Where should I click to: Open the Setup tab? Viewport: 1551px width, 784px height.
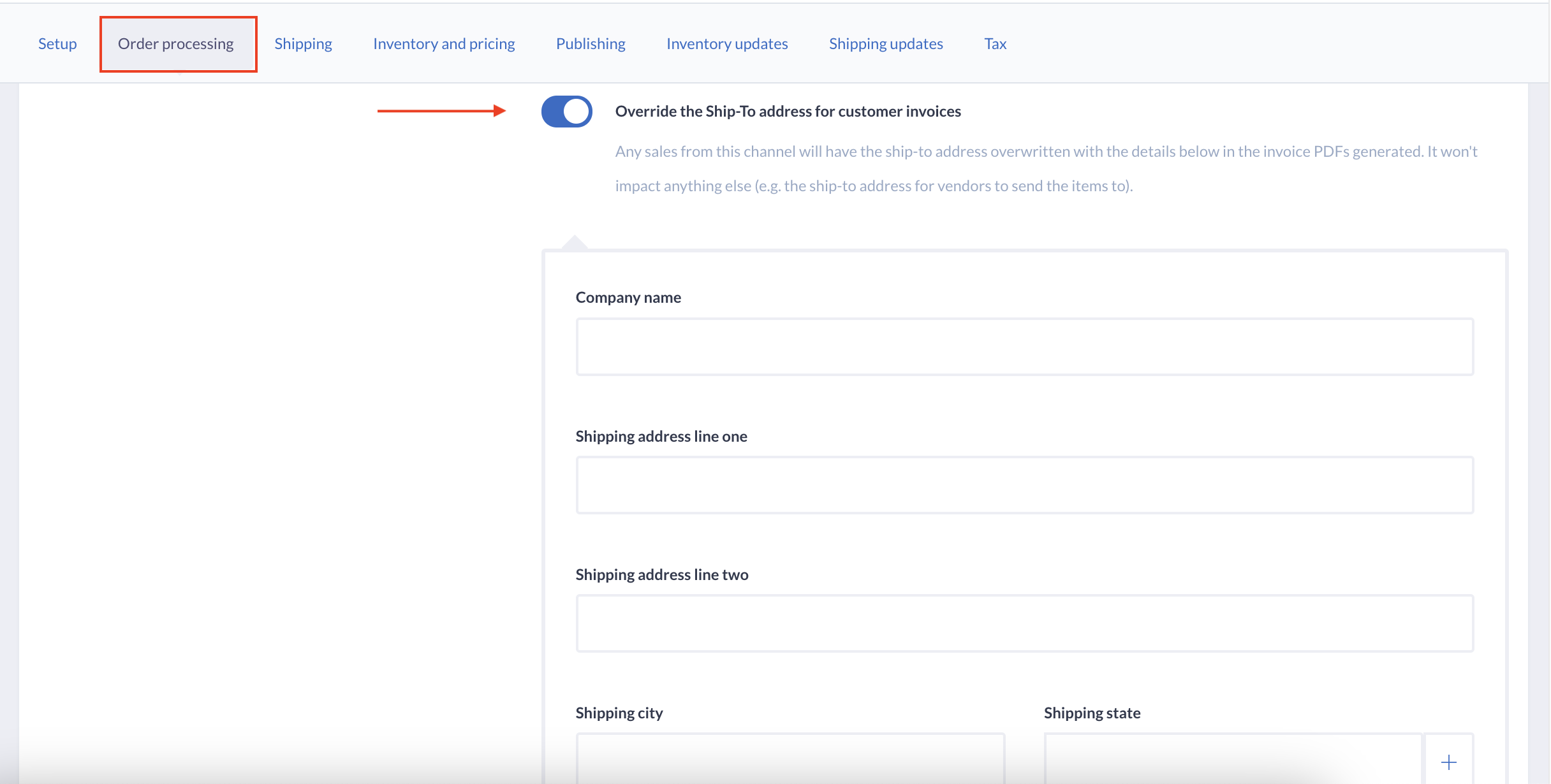[57, 43]
